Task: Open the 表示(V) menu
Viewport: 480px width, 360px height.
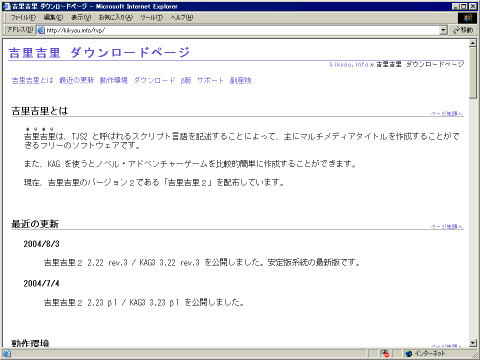Action: 81,18
